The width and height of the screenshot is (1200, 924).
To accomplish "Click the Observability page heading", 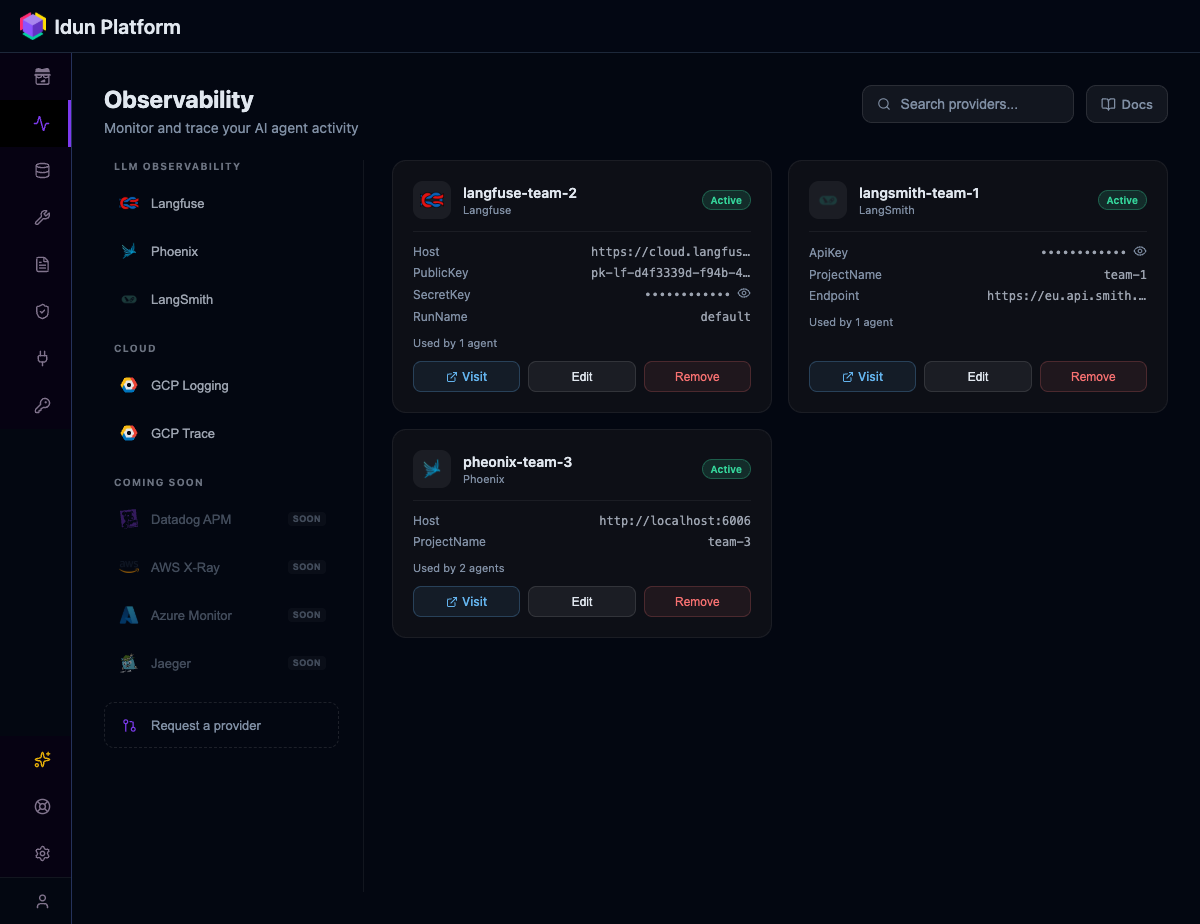I will pos(179,100).
